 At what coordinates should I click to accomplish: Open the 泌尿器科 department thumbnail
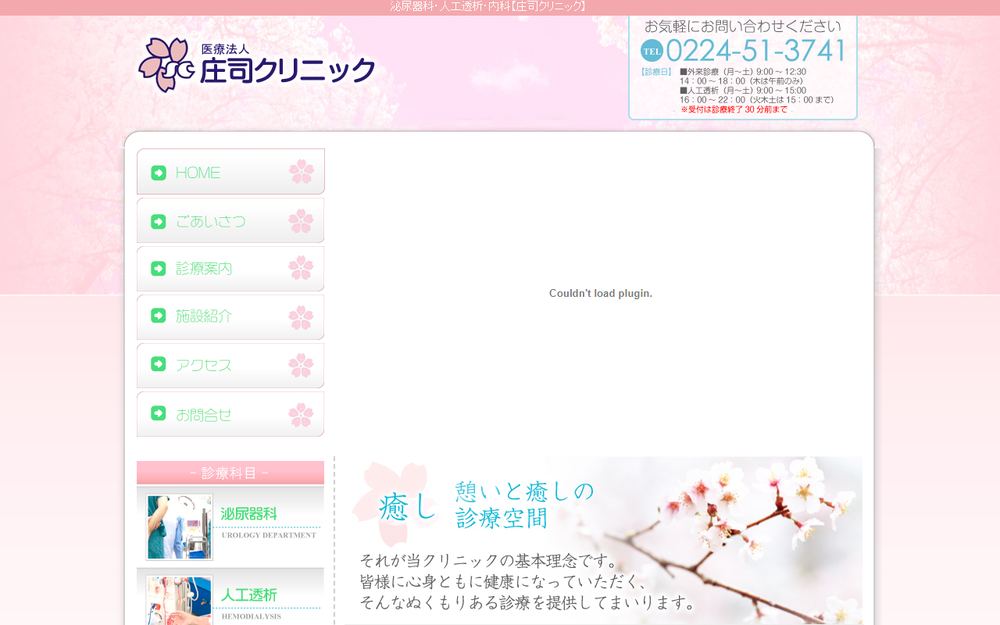click(179, 527)
